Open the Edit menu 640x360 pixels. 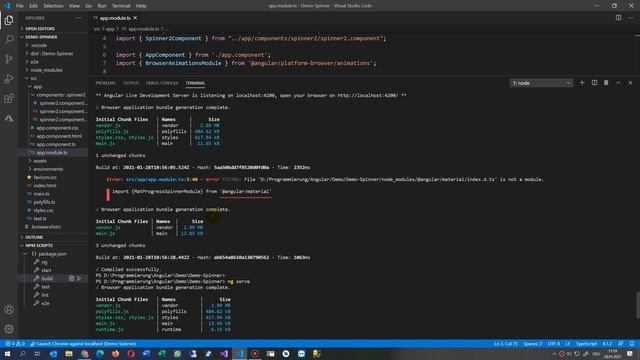click(33, 6)
